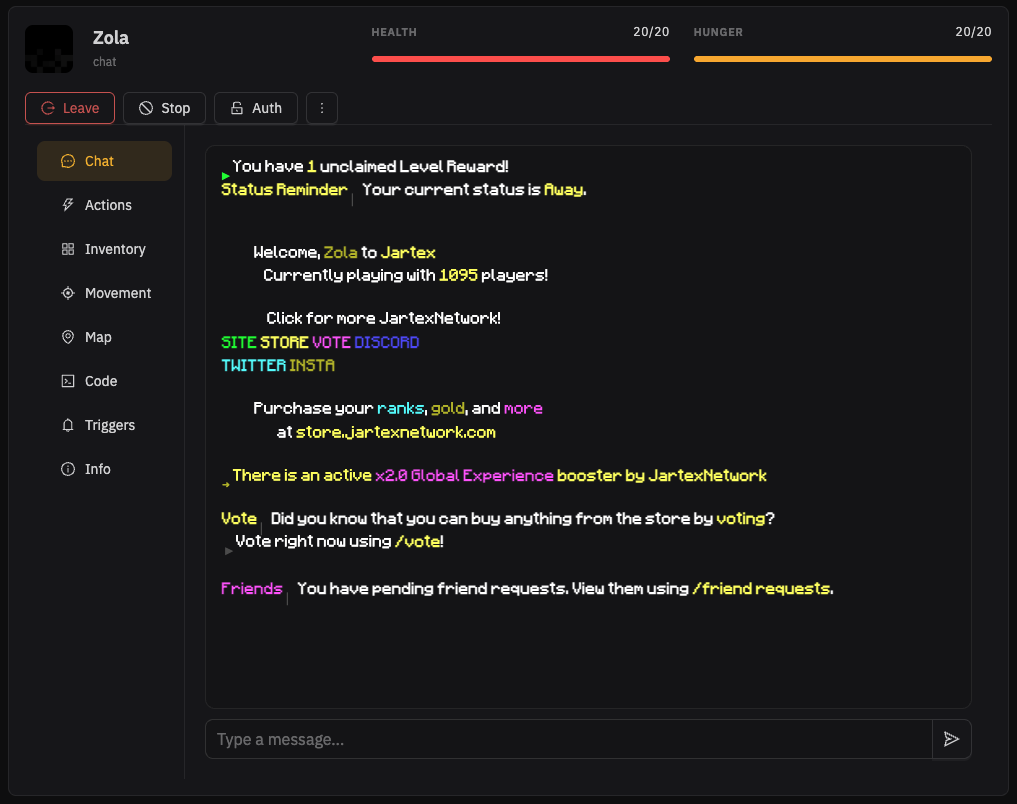The width and height of the screenshot is (1017, 804).
Task: Click the green SITE link in chat
Action: (239, 342)
